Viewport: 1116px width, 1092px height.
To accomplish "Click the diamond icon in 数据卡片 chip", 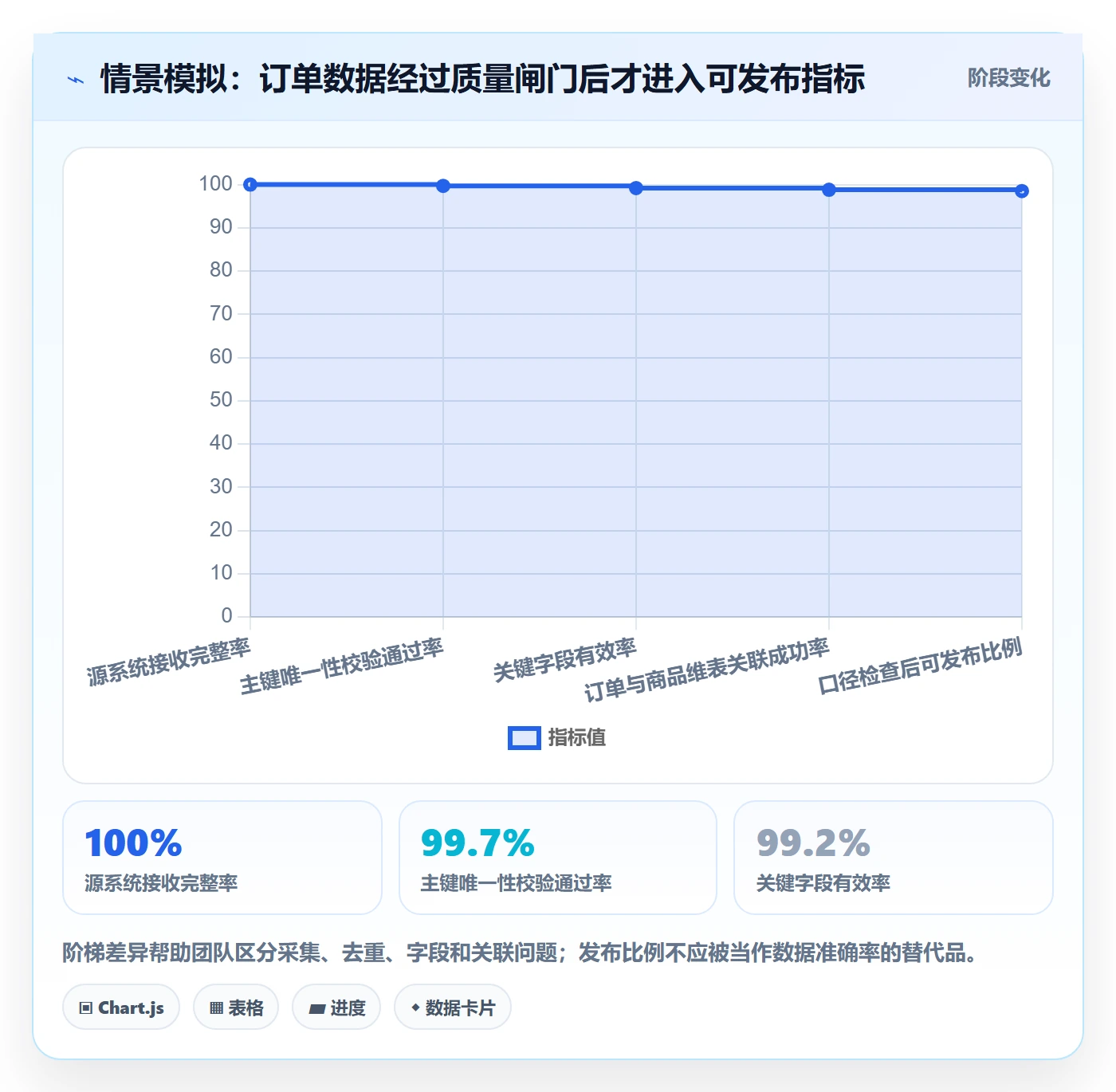I will (x=415, y=1008).
